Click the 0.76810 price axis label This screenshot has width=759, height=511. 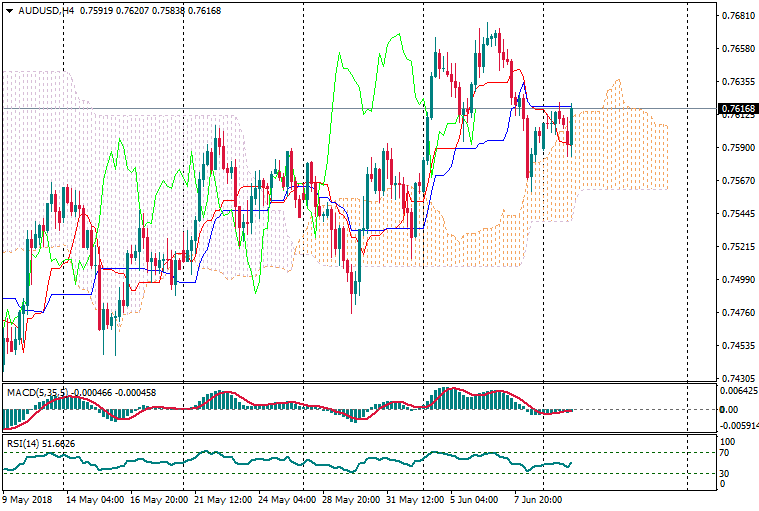click(736, 16)
